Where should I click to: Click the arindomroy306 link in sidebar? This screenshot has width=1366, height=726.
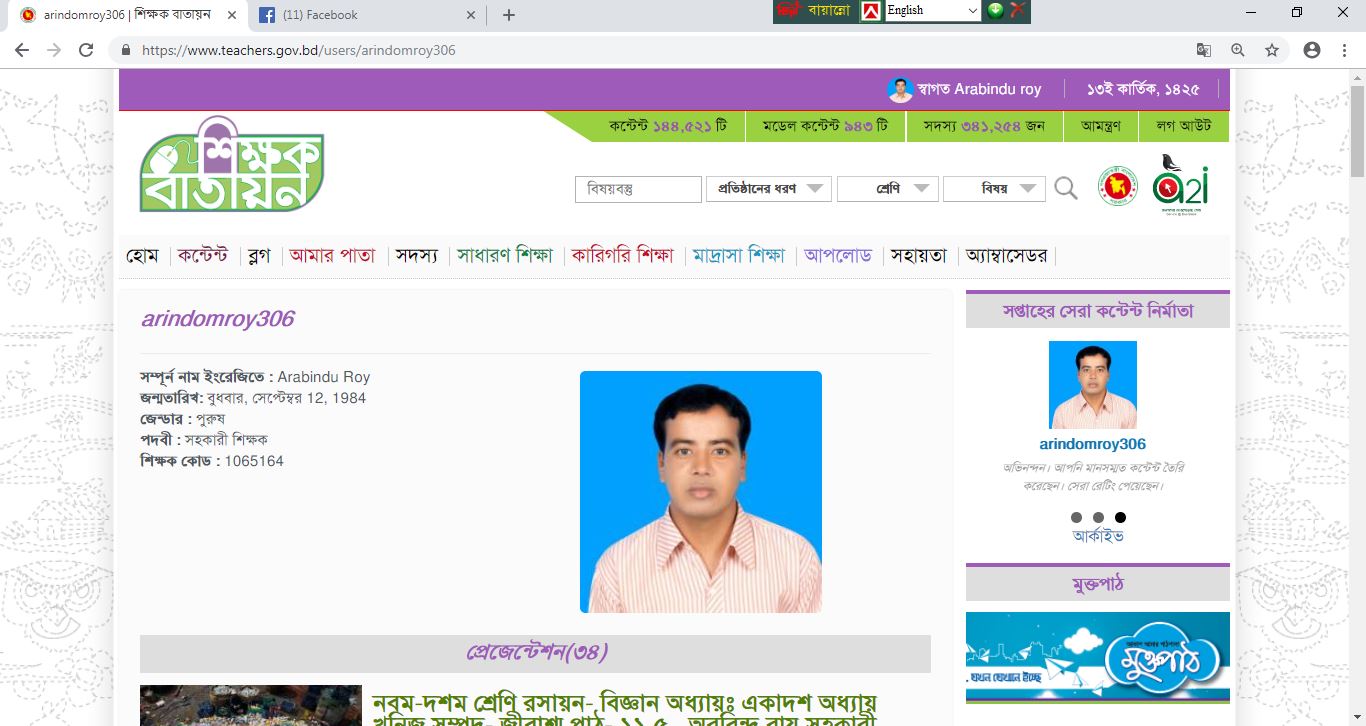[1093, 444]
